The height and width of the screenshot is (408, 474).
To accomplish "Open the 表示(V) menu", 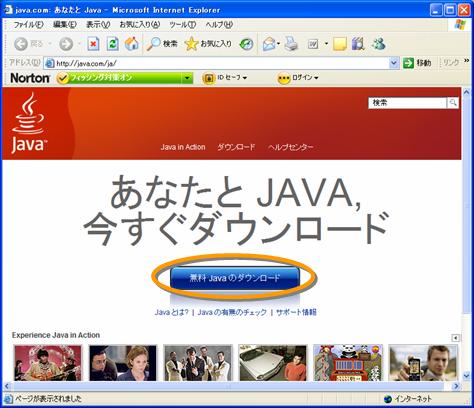I will point(98,25).
